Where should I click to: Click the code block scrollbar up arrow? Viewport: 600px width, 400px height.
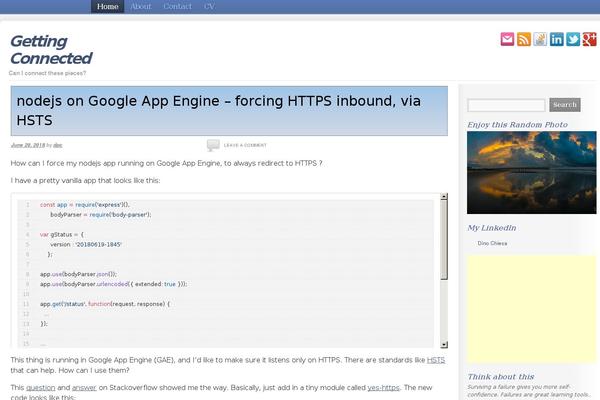pyautogui.click(x=444, y=196)
